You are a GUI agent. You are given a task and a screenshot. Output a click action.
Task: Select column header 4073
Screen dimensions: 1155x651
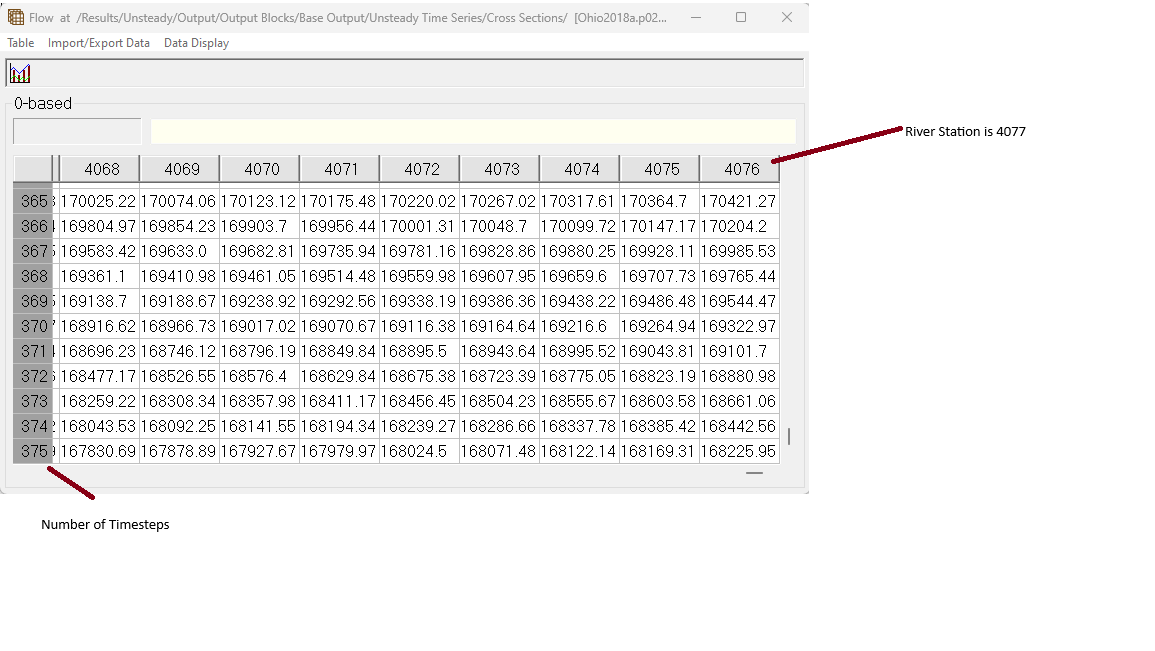click(x=500, y=169)
